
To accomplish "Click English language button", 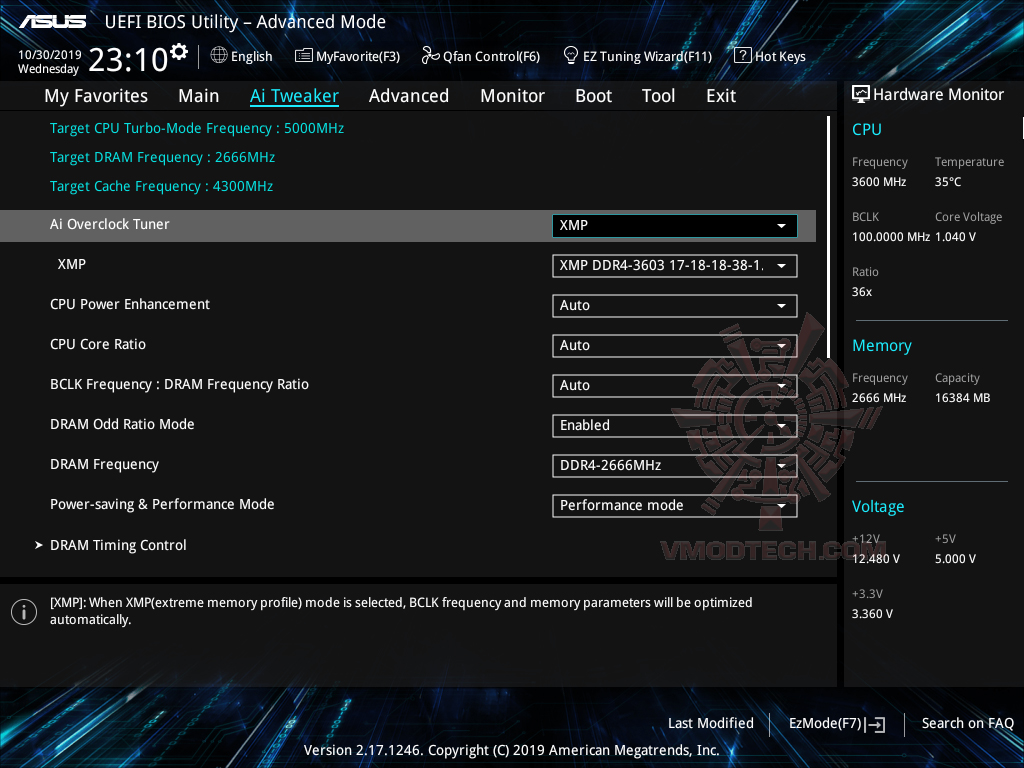I will (242, 56).
